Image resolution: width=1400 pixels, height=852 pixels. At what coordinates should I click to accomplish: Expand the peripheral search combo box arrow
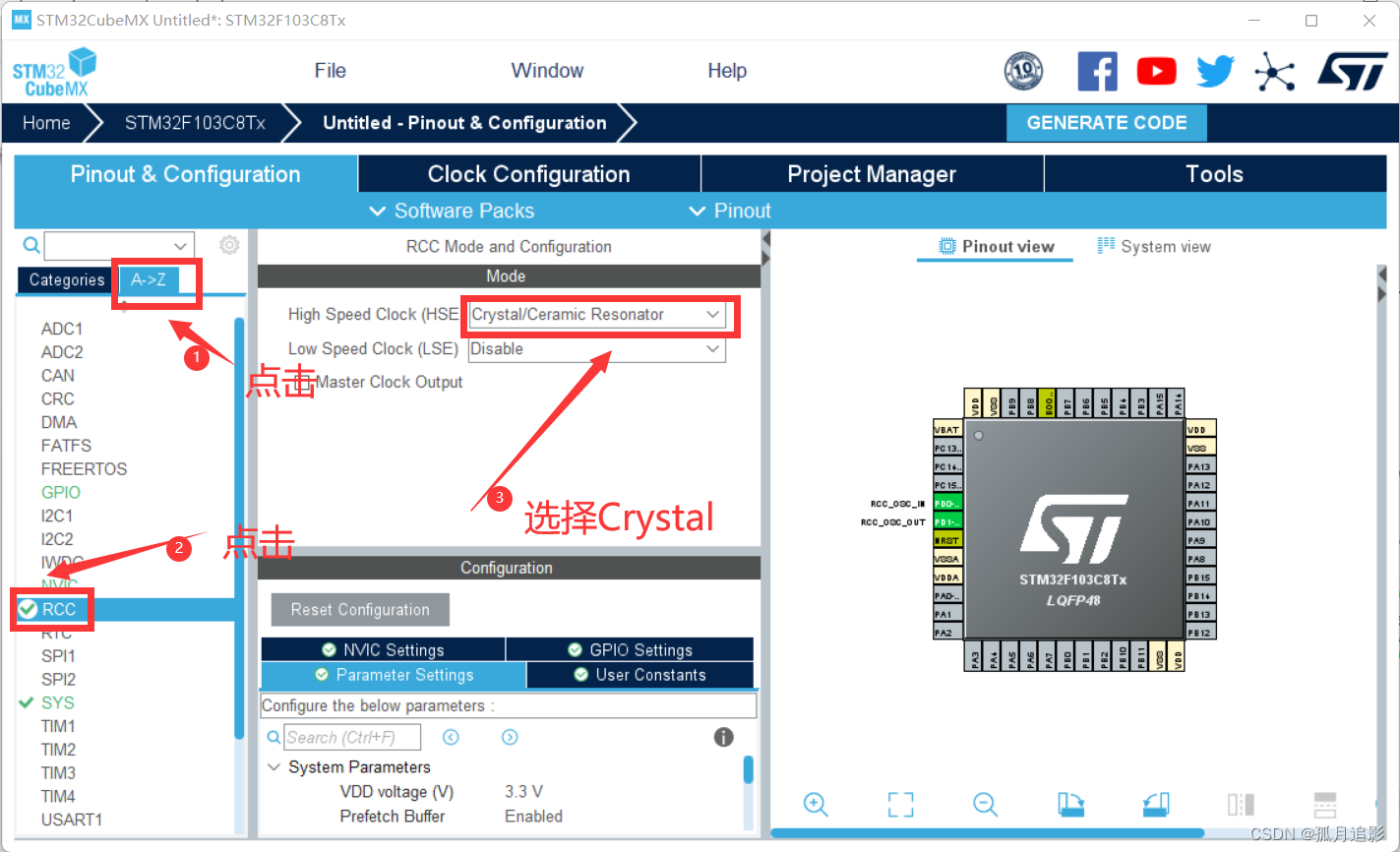coord(180,245)
